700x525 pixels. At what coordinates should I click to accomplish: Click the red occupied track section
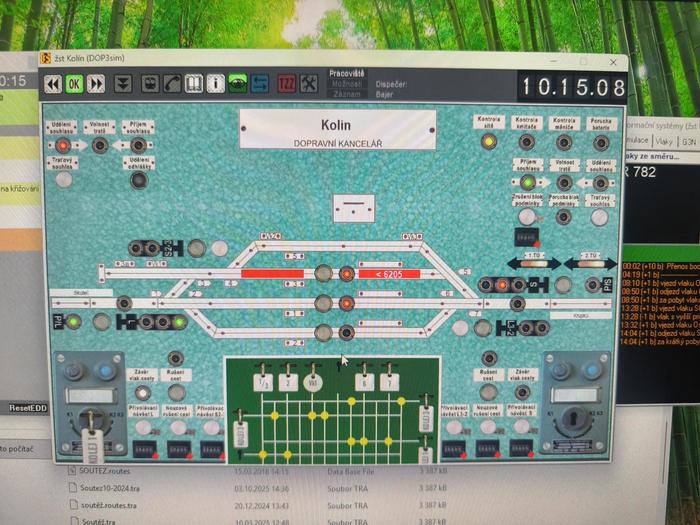(x=272, y=273)
